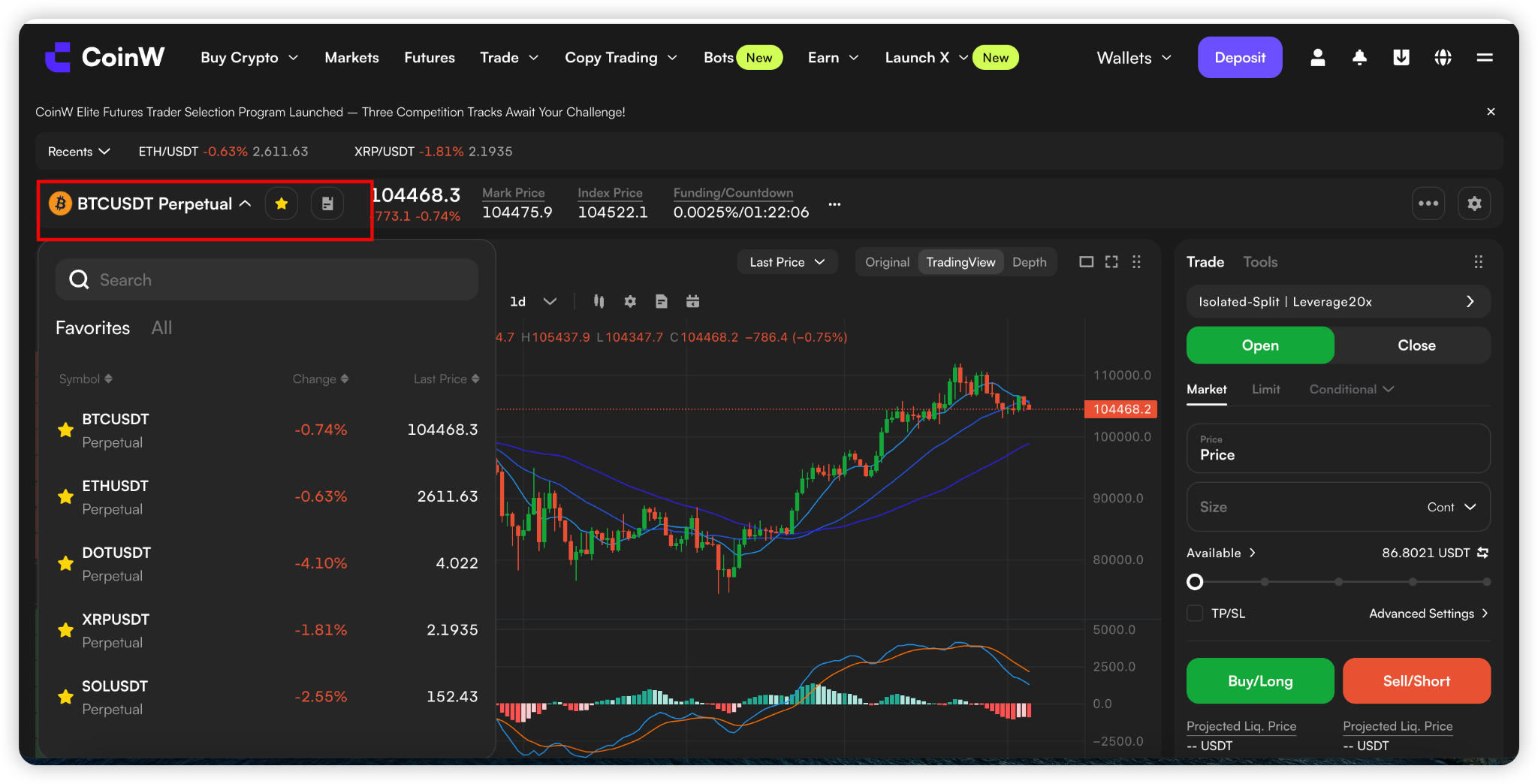Screen dimensions: 1538x784
Task: Open chart settings gear in toolbar
Action: pyautogui.click(x=630, y=301)
